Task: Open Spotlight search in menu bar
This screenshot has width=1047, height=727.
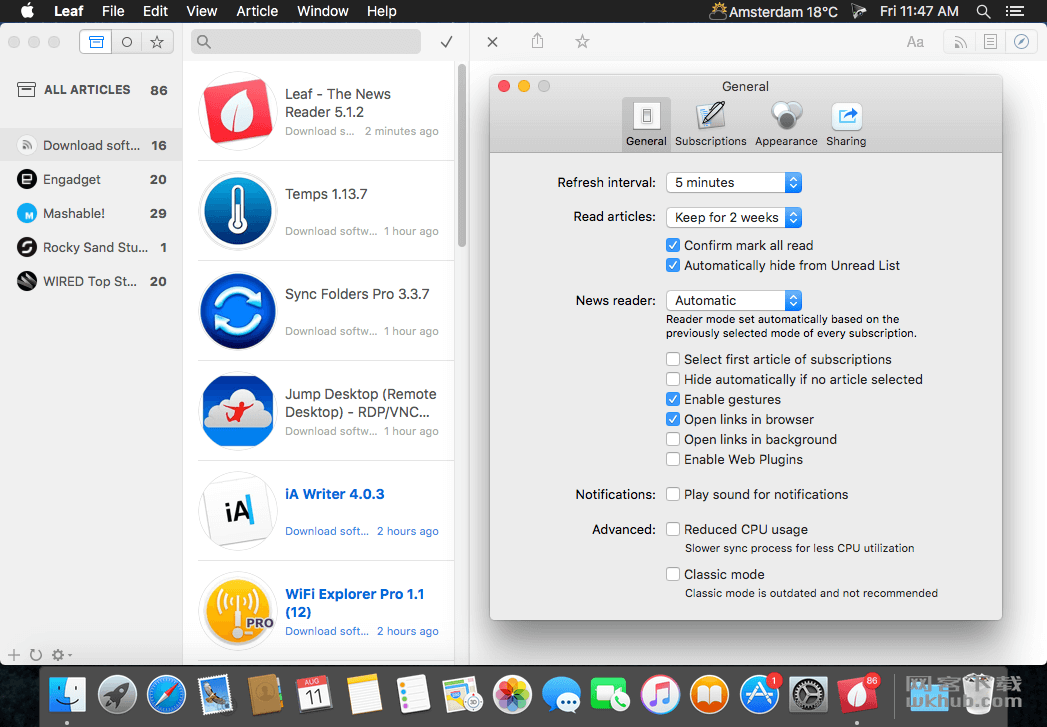Action: click(x=983, y=11)
